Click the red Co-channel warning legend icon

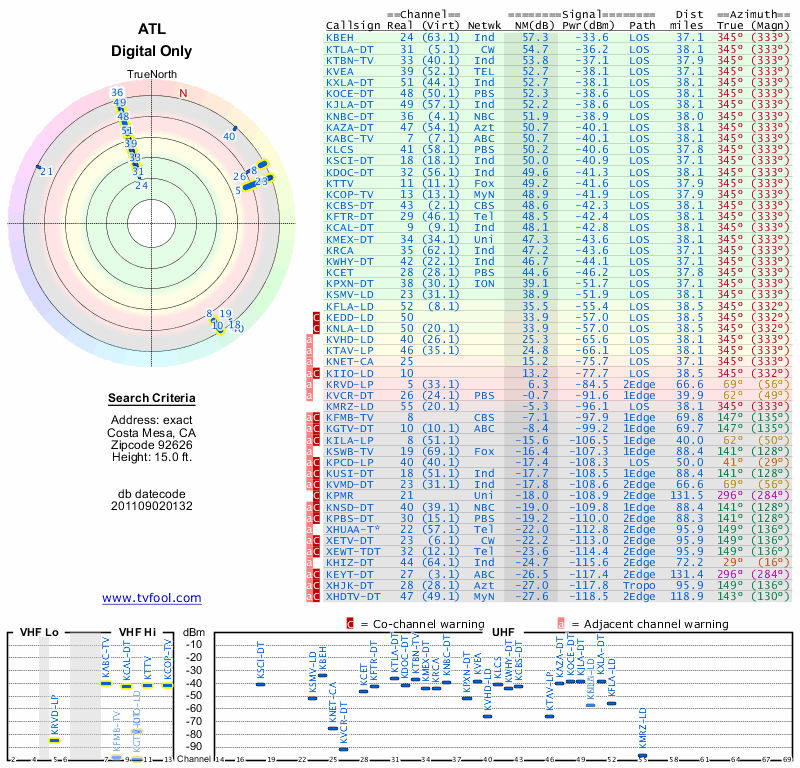pos(350,624)
